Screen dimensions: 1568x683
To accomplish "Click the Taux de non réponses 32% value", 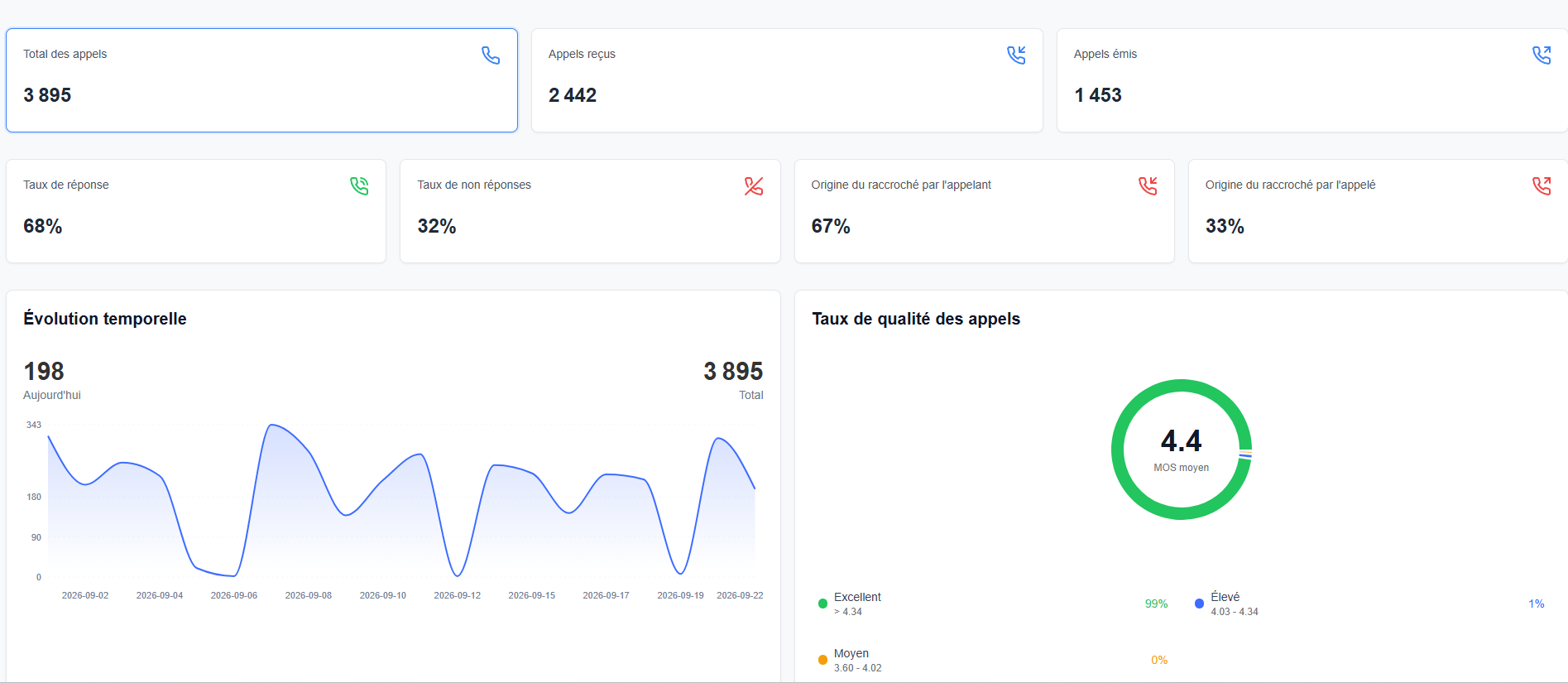I will [x=437, y=226].
